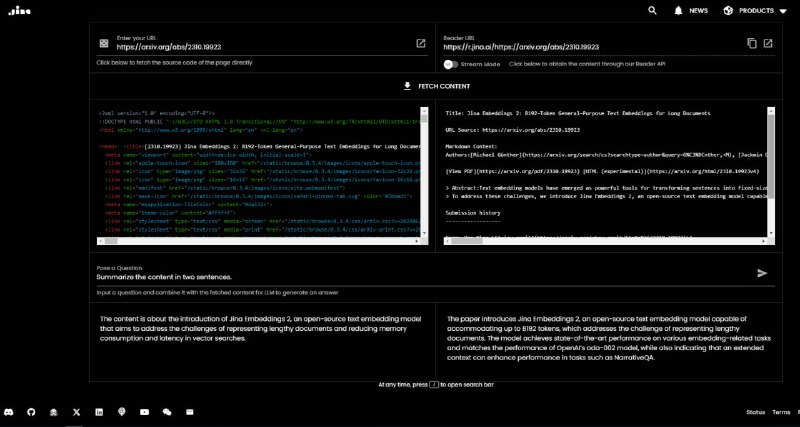The image size is (800, 427).
Task: Click the right answer paragraph 'The paper introduces'
Action: pos(609,338)
